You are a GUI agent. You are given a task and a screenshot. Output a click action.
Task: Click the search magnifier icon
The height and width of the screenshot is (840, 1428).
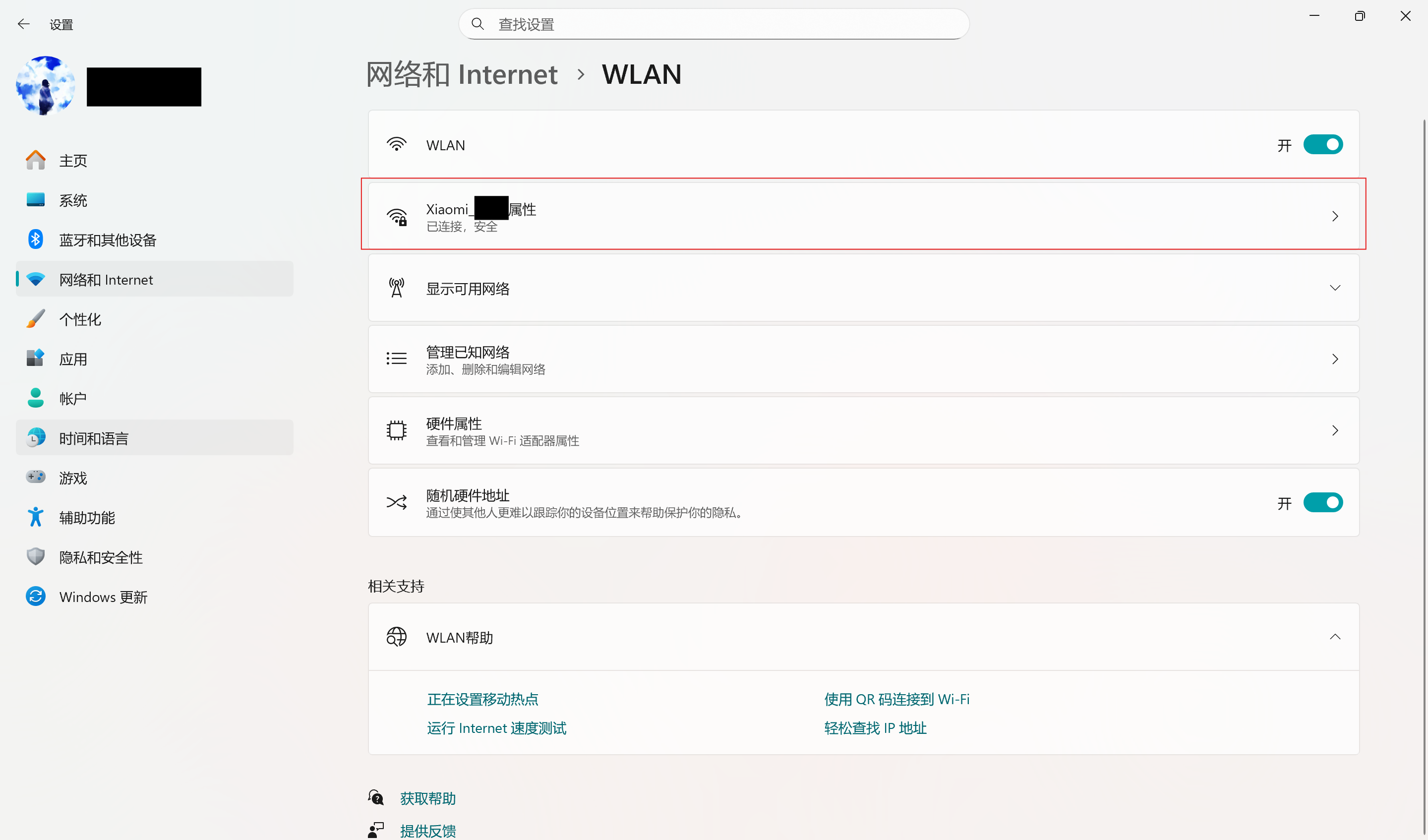click(x=477, y=24)
